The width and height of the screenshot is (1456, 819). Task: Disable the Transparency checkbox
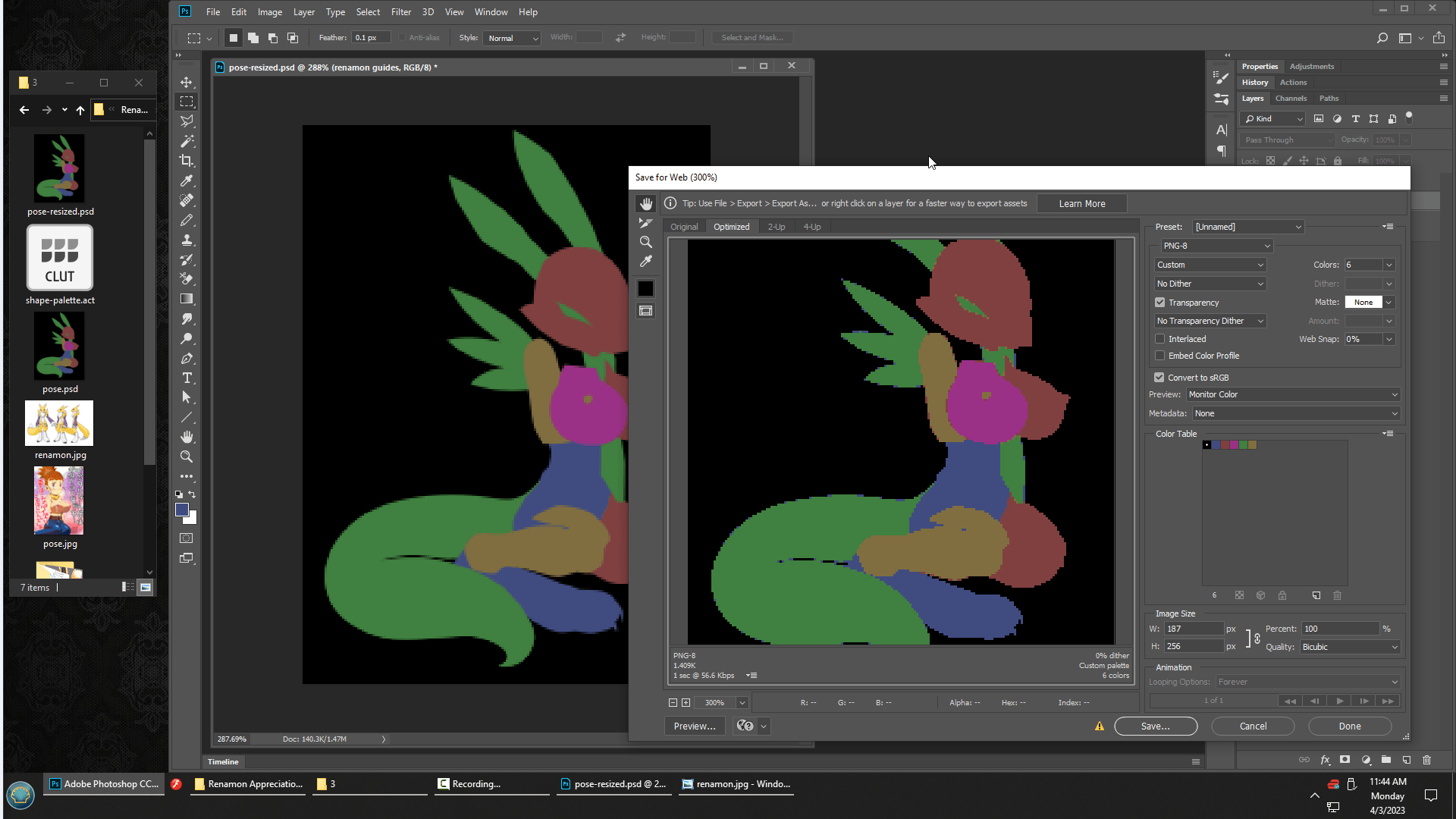[x=1159, y=303]
